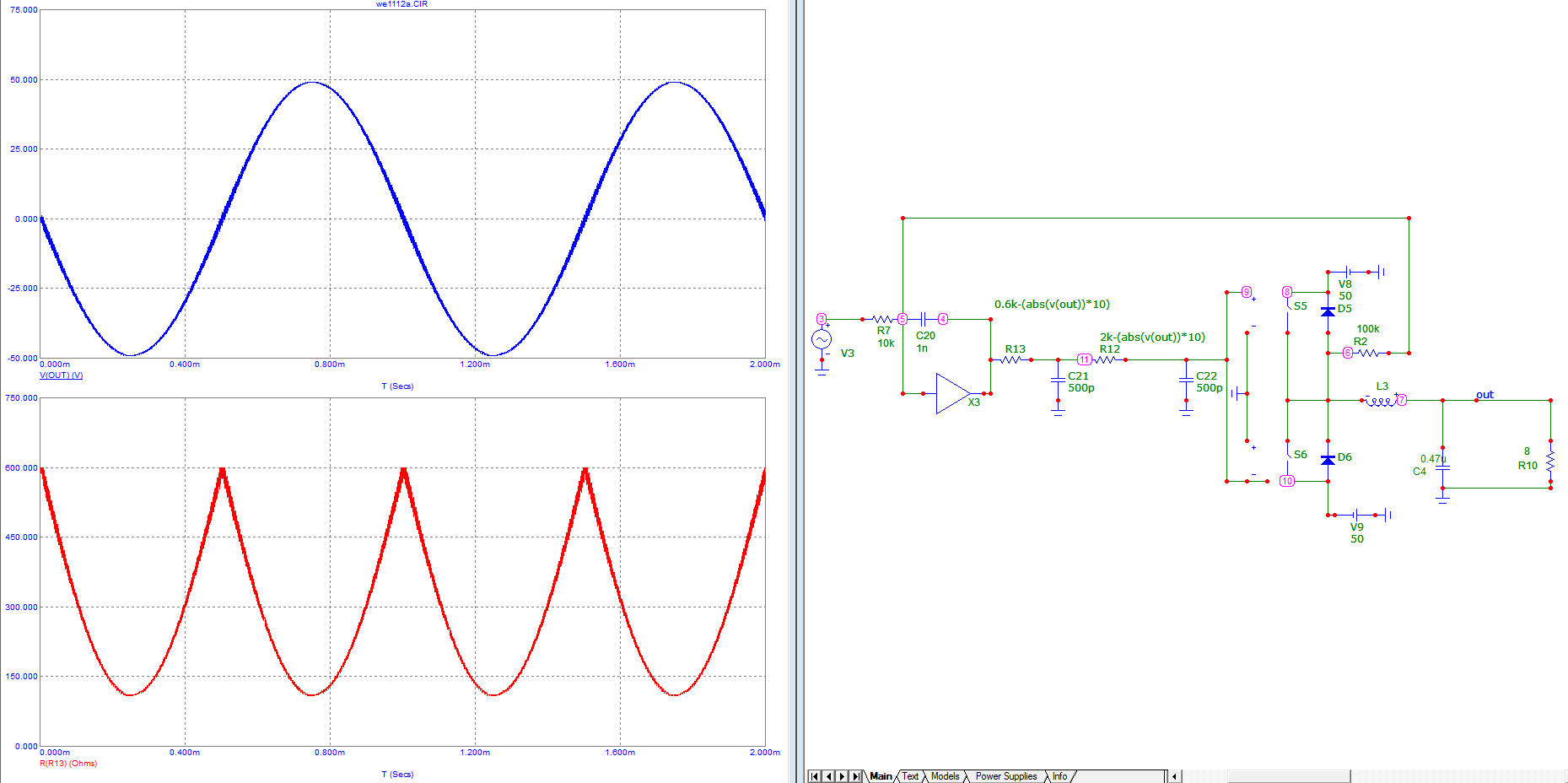Click the 500p value under C22

tap(1210, 388)
